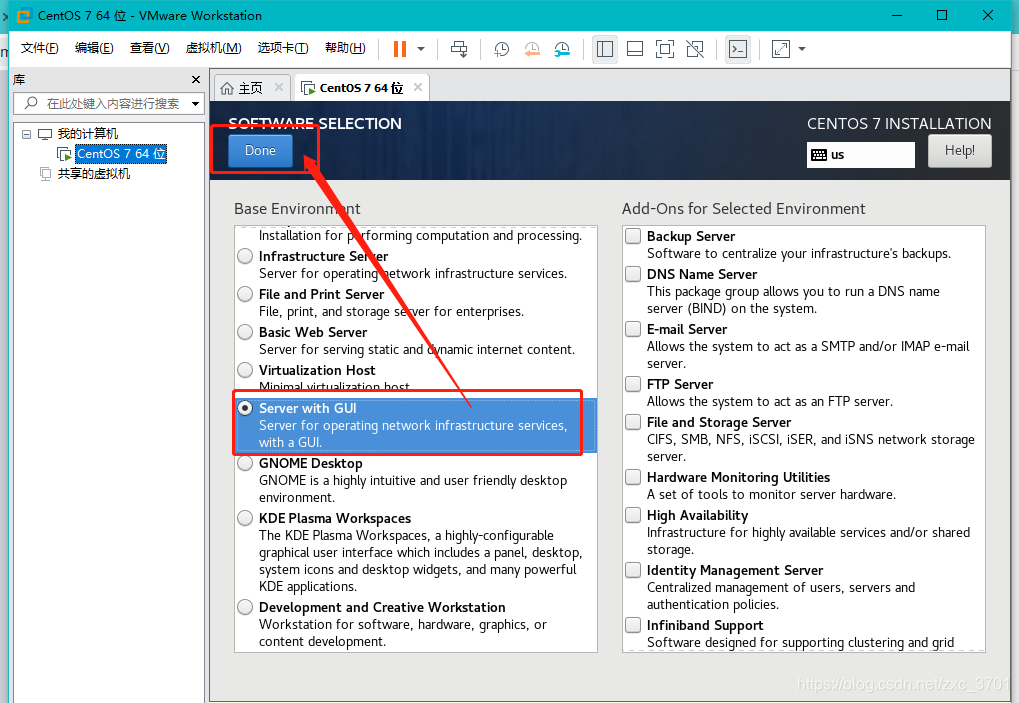Click the Done button
1019x703 pixels.
pos(261,151)
